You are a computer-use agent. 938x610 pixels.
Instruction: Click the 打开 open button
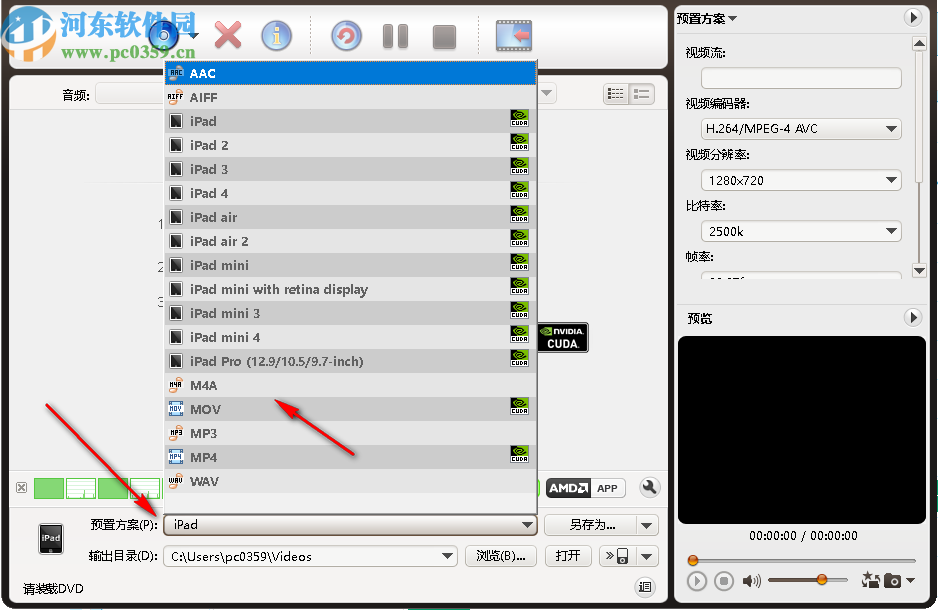tap(567, 556)
